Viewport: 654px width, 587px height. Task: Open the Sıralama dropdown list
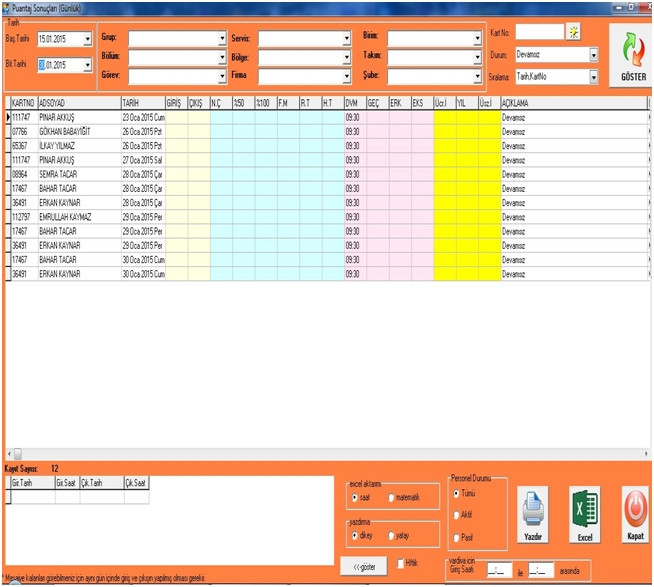tap(594, 75)
